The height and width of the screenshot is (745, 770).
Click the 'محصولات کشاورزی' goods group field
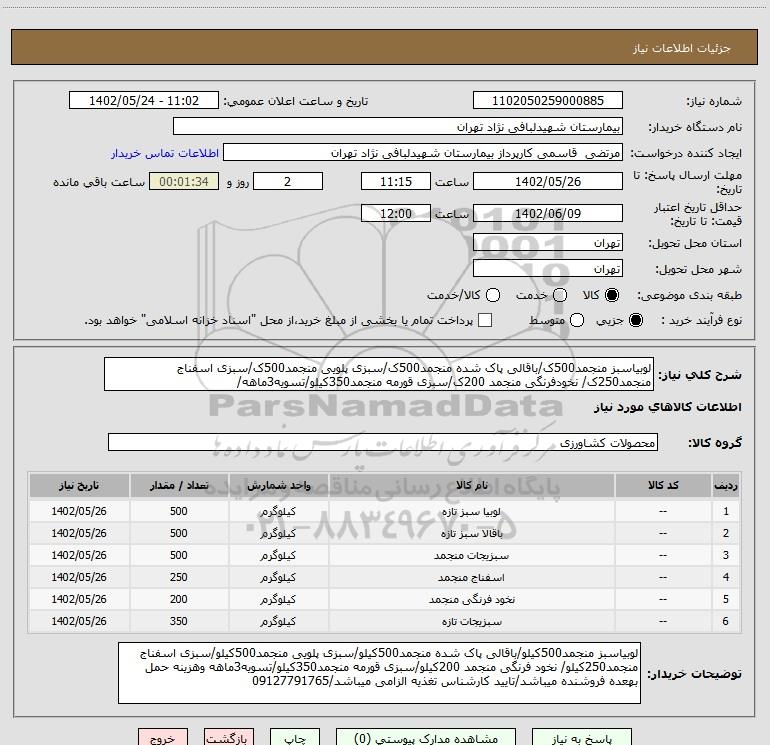coord(382,441)
